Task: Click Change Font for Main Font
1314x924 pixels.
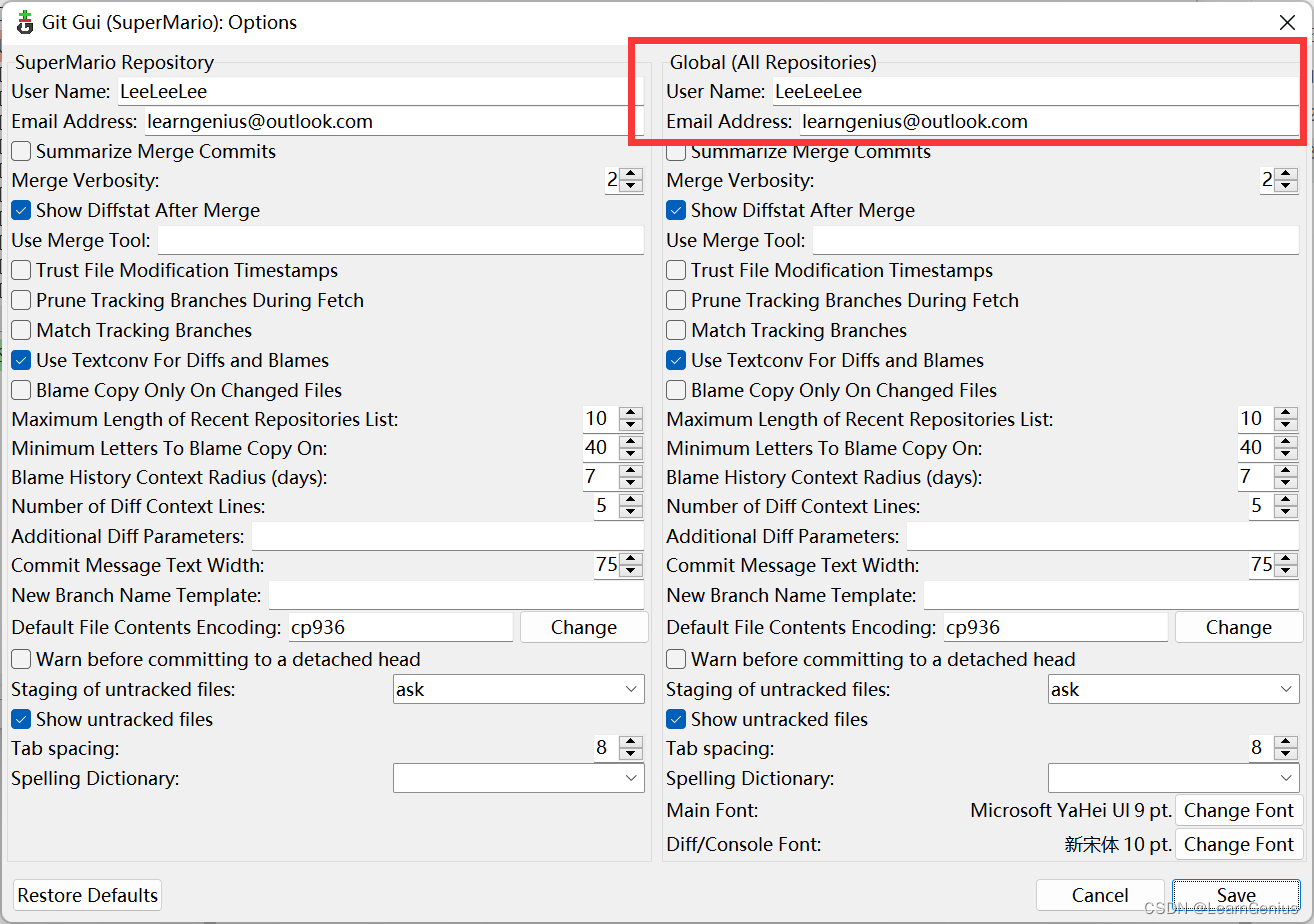Action: (1239, 811)
